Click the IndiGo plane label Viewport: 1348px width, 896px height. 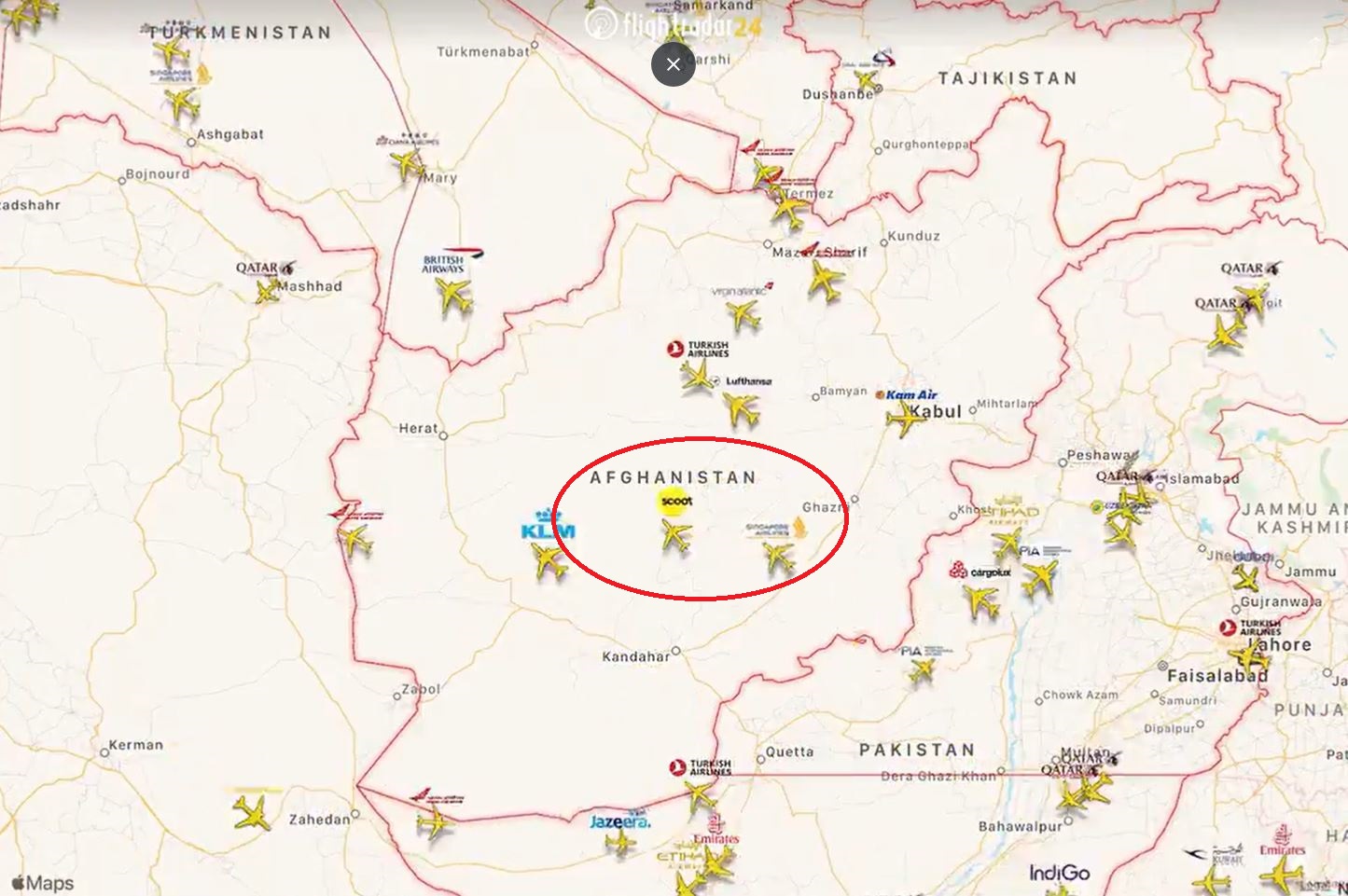(x=1060, y=873)
